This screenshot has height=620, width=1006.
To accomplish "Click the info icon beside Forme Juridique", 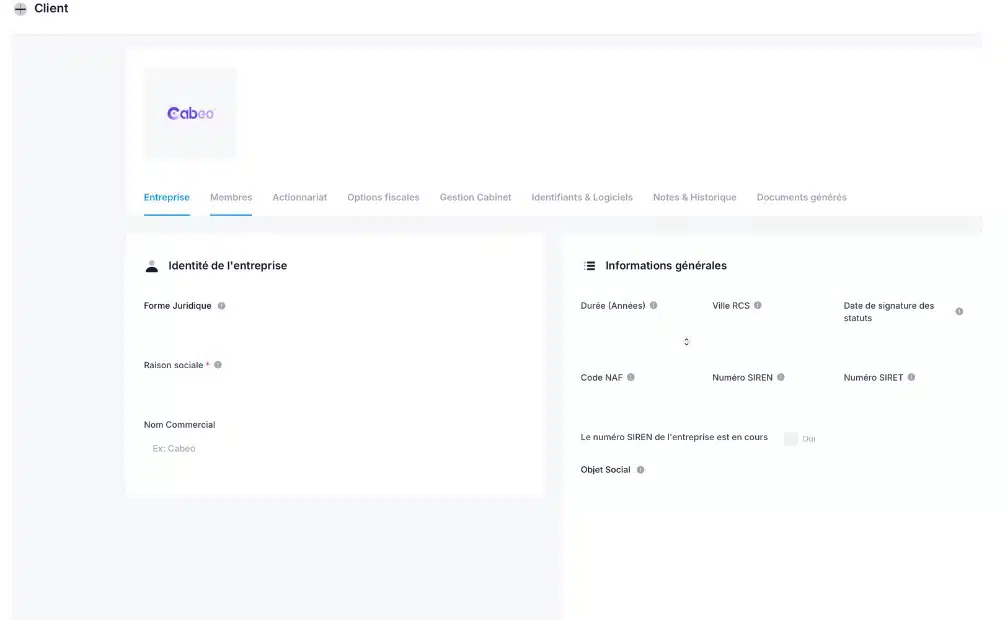I will (x=222, y=306).
